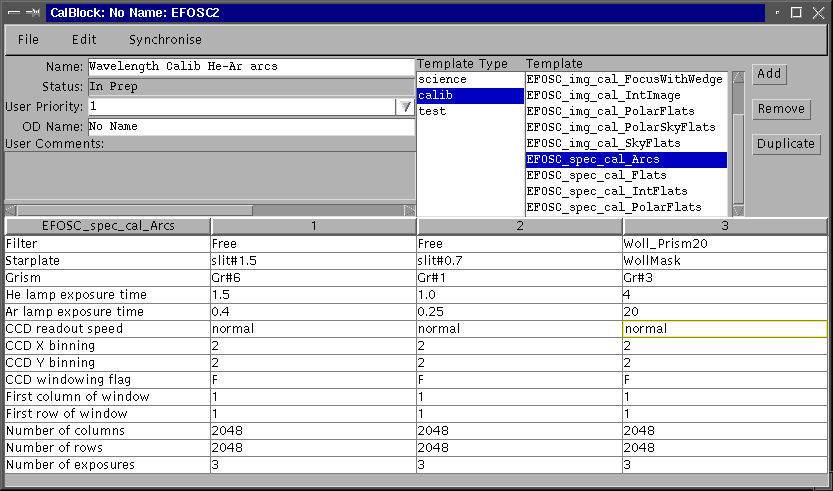Click template list scrollbar up arrow
The height and width of the screenshot is (491, 833).
(x=738, y=78)
